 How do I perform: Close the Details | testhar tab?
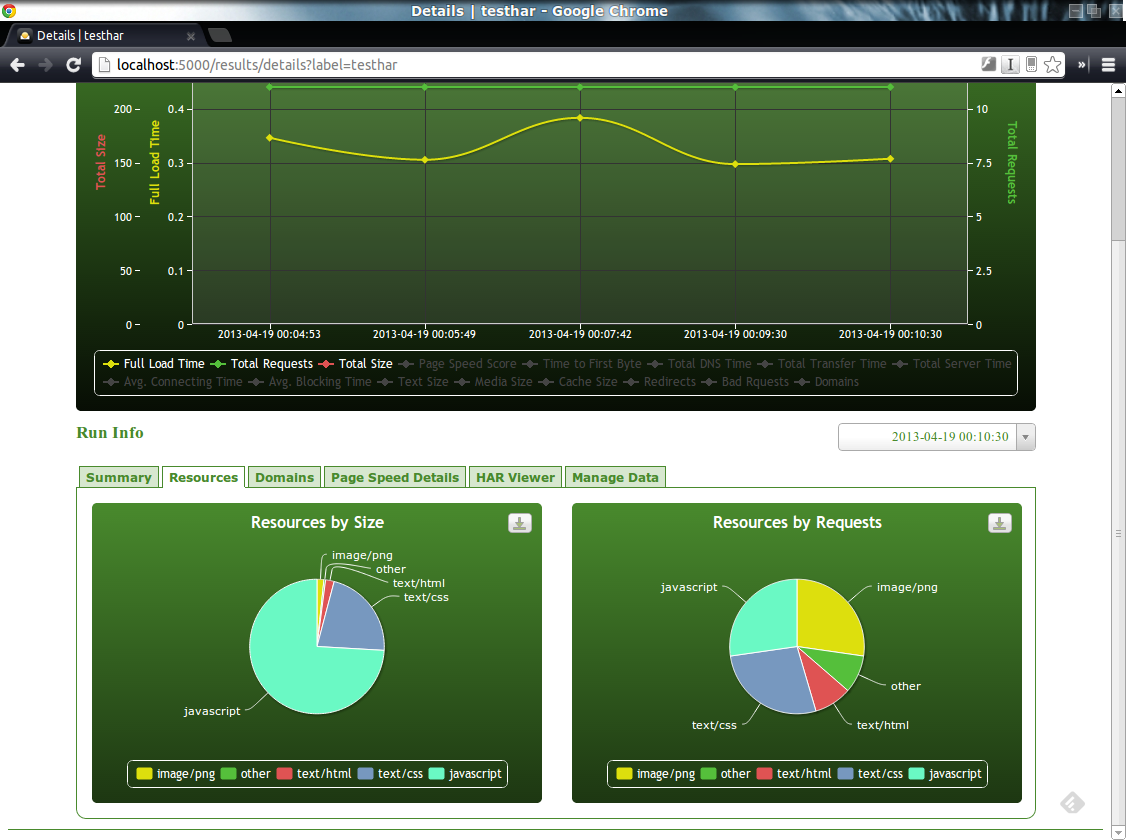(x=190, y=36)
